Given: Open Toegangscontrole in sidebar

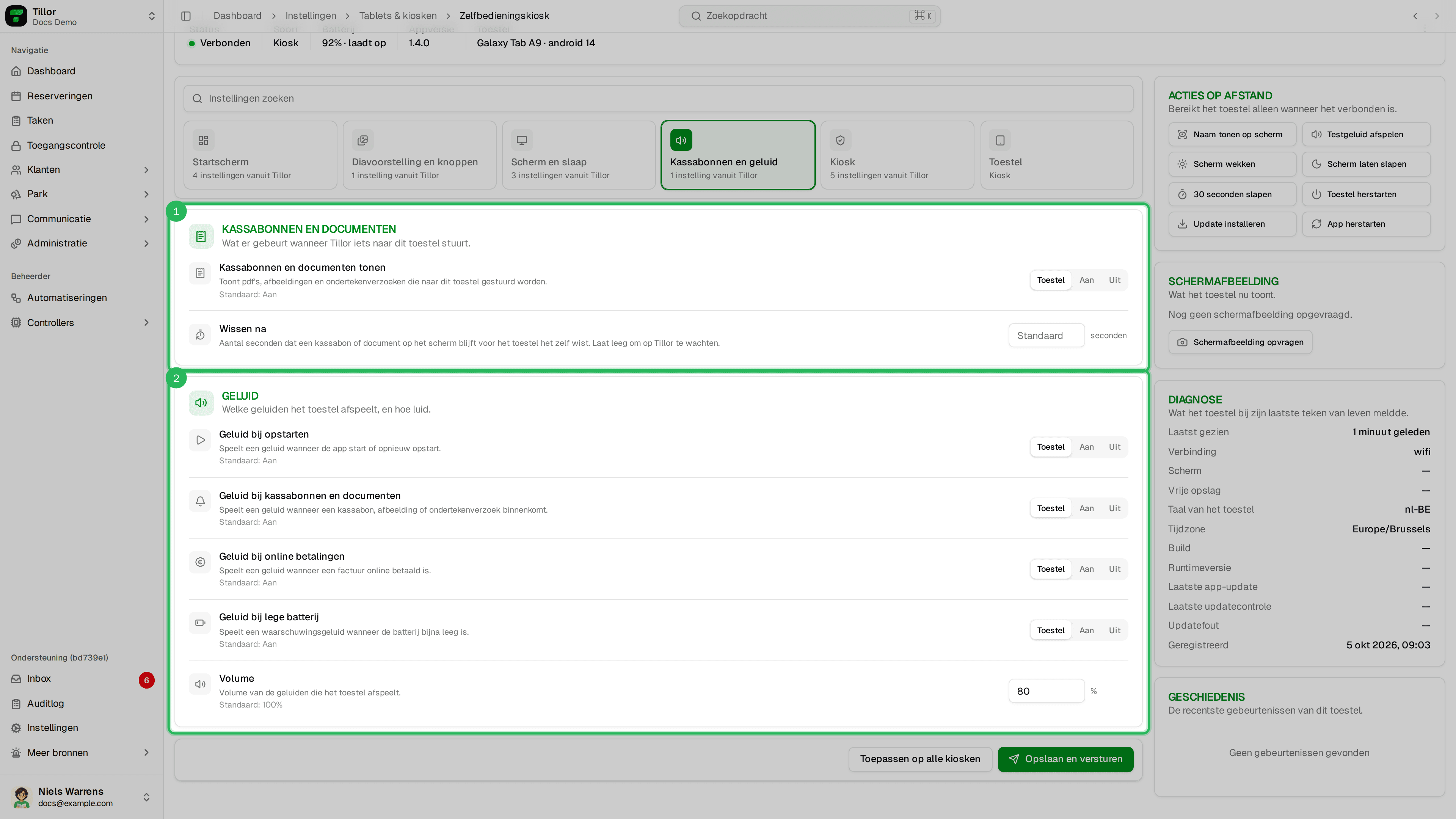Looking at the screenshot, I should pyautogui.click(x=82, y=145).
